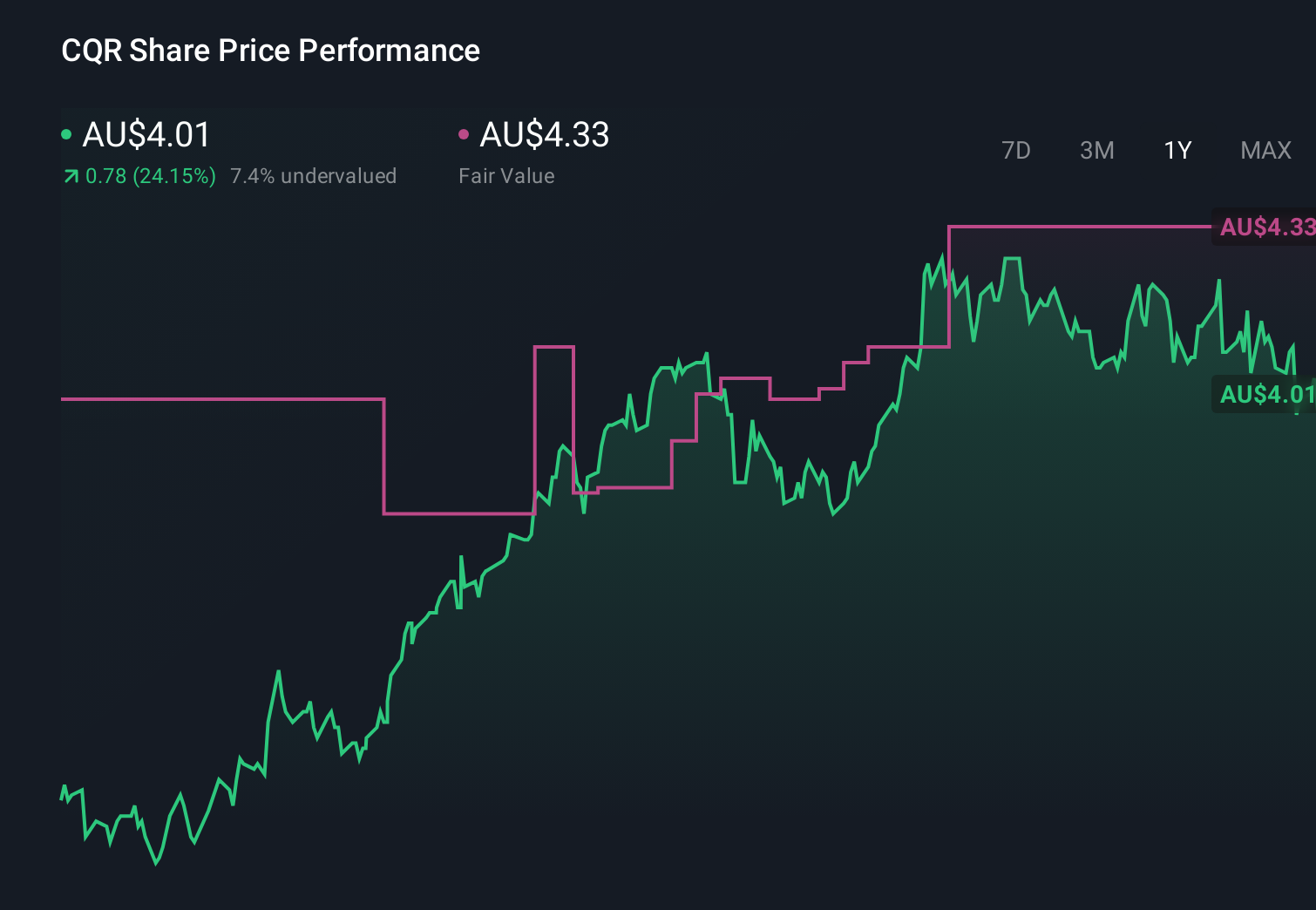Click the 7.4% undervalued badge
Viewport: 1316px width, 910px height.
click(x=314, y=175)
